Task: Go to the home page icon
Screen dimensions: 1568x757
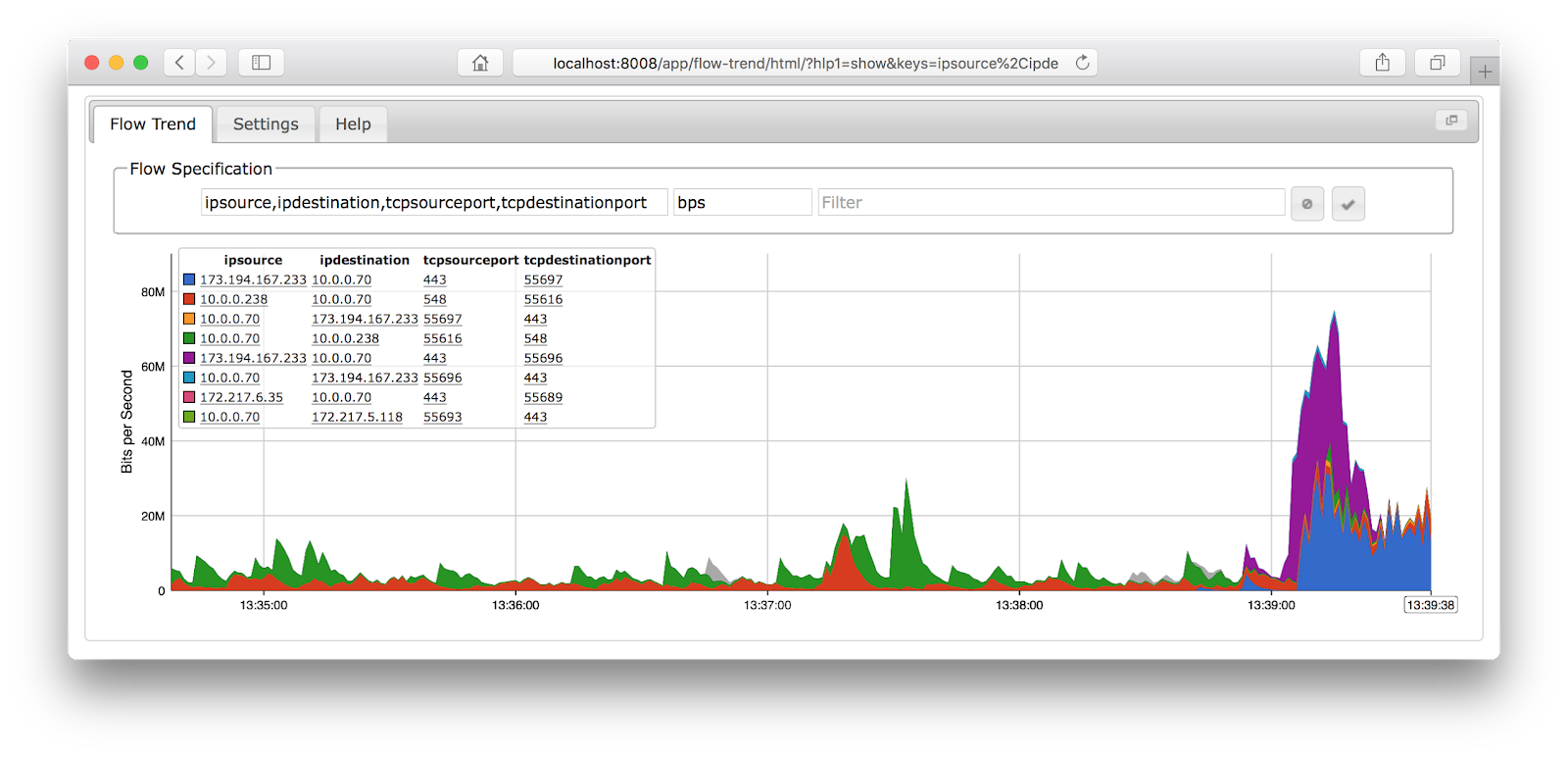Action: pyautogui.click(x=480, y=63)
